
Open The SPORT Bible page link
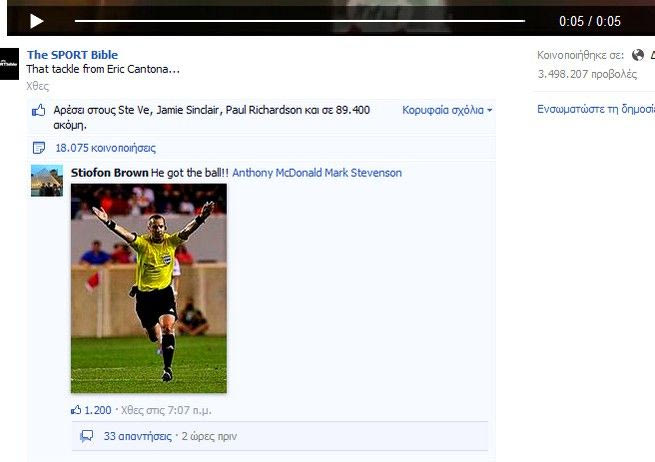pyautogui.click(x=72, y=55)
